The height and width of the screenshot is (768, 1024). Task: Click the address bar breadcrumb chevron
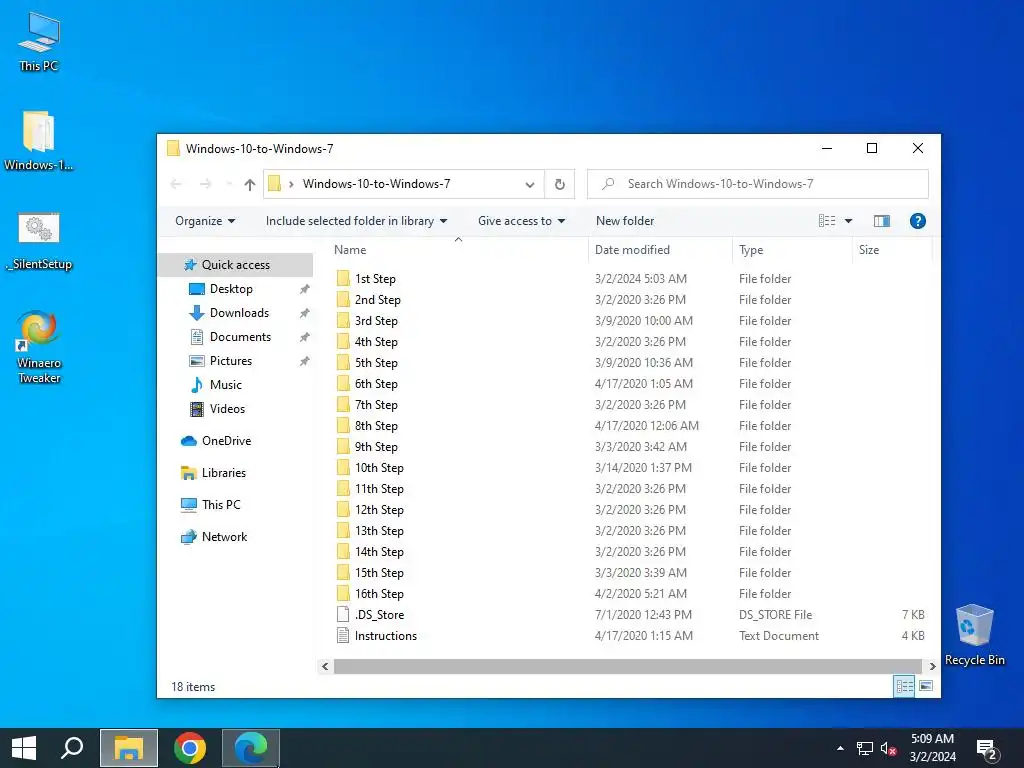point(291,184)
